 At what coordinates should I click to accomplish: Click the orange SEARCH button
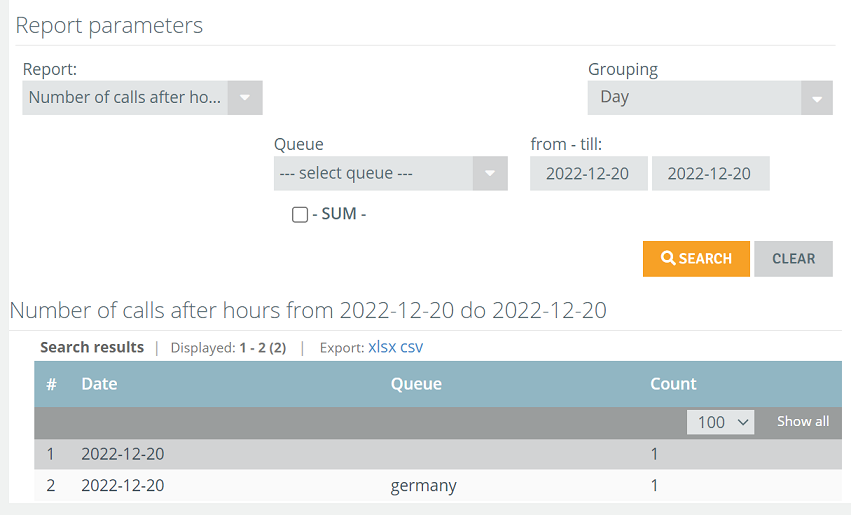point(696,259)
